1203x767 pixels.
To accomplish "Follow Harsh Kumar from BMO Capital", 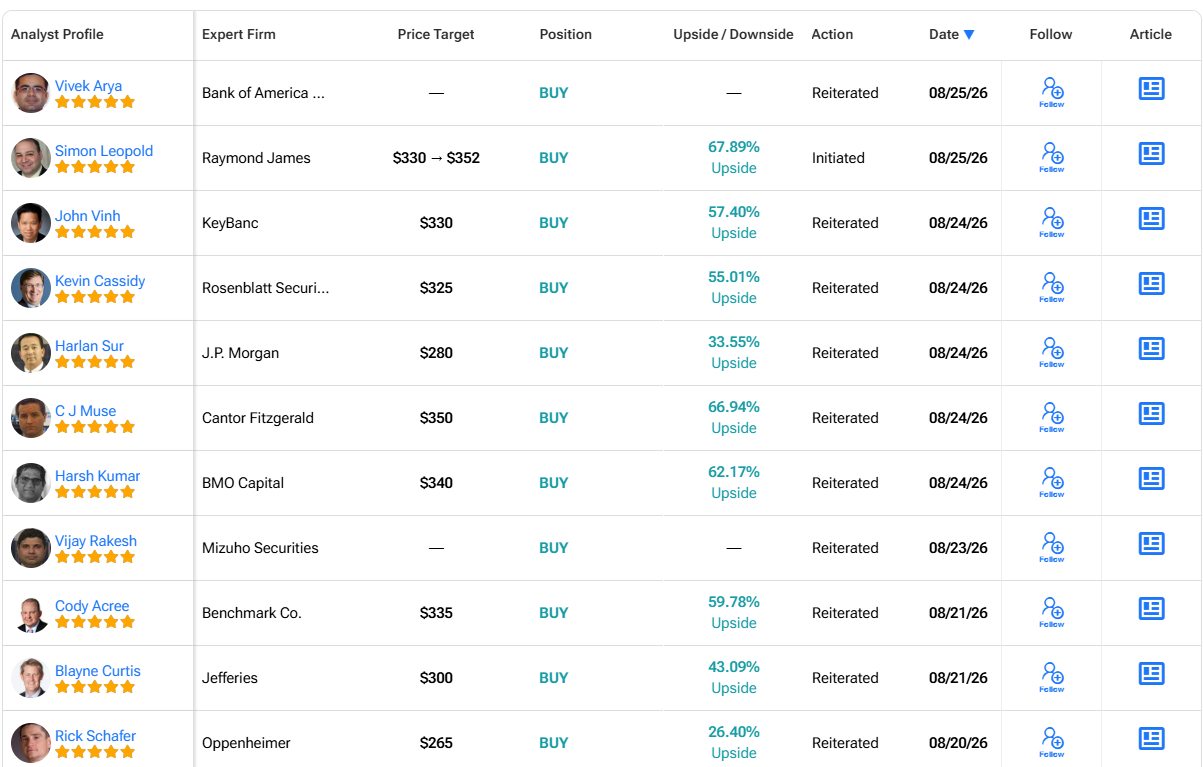I will [1052, 482].
